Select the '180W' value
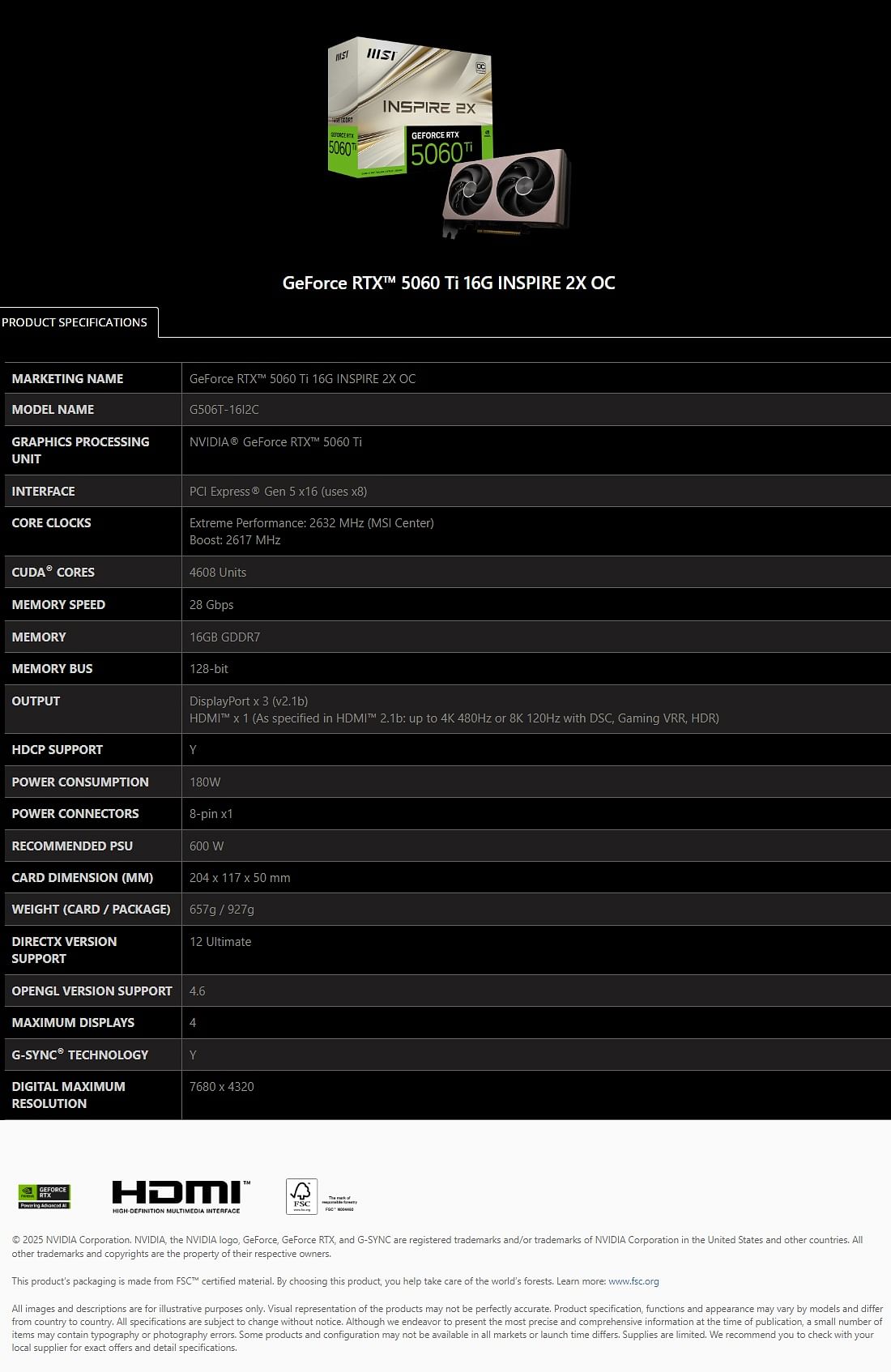Image resolution: width=891 pixels, height=1372 pixels. click(205, 782)
